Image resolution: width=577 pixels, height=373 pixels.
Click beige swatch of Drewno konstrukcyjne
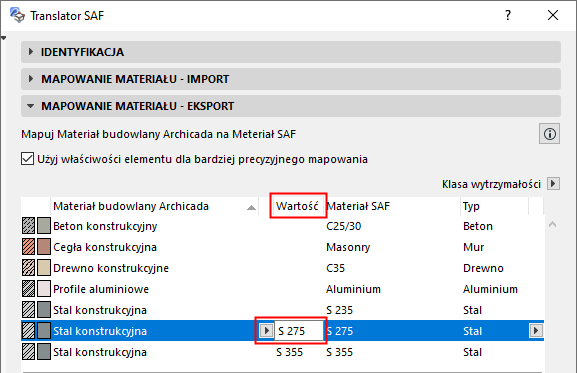(44, 268)
